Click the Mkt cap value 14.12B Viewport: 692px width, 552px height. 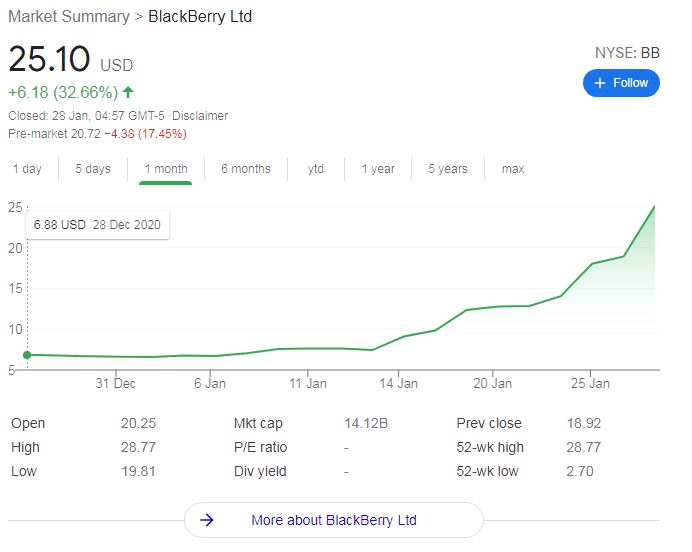[366, 423]
